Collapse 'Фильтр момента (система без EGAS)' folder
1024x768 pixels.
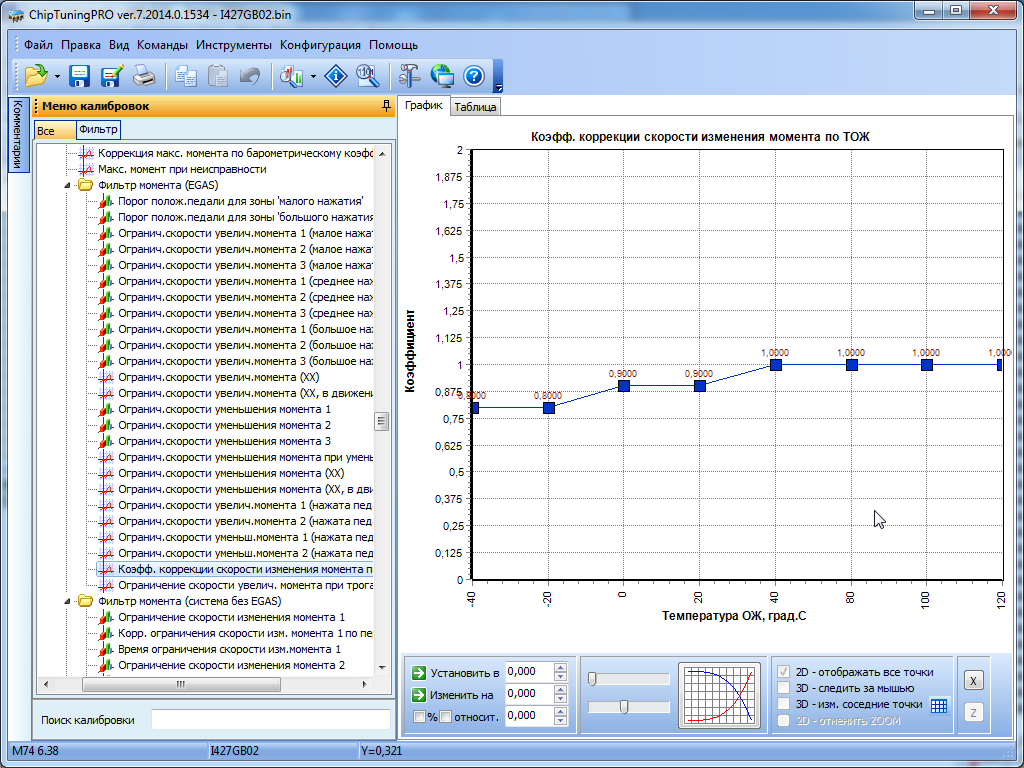(68, 601)
